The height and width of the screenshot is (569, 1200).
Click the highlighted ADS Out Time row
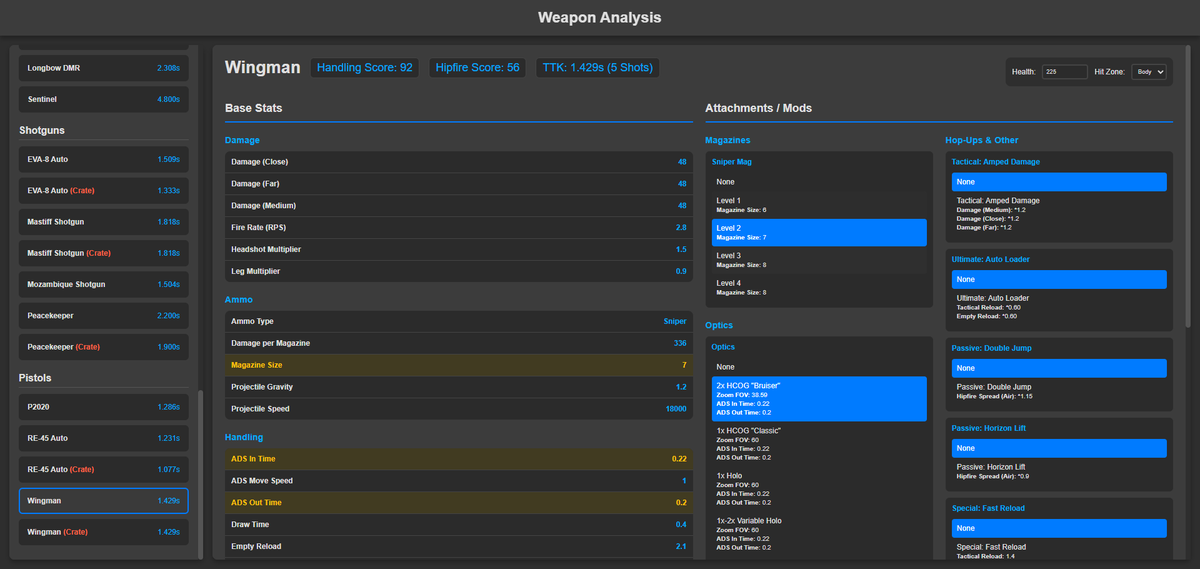point(459,503)
